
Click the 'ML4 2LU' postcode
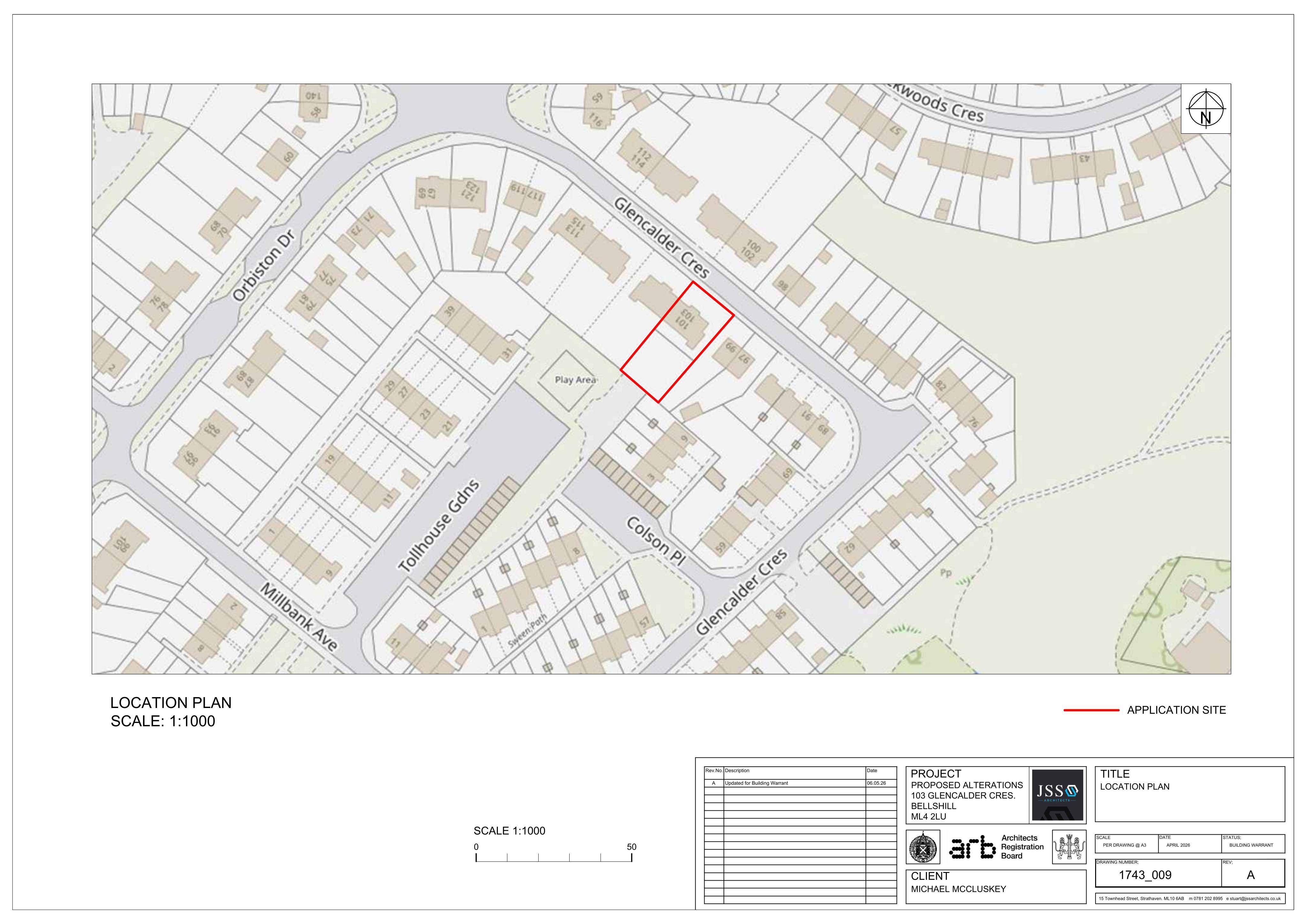pos(929,816)
